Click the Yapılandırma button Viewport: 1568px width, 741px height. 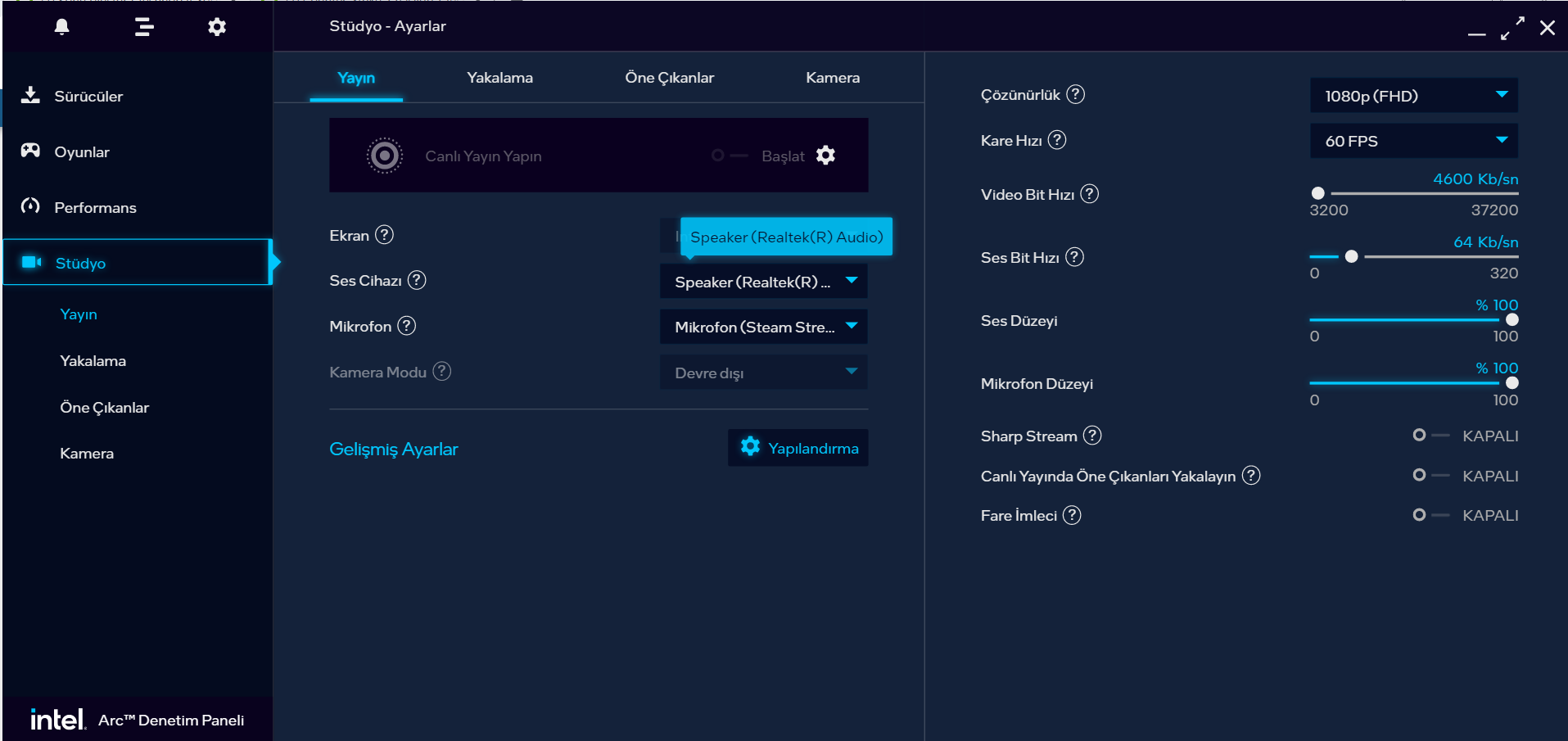798,448
